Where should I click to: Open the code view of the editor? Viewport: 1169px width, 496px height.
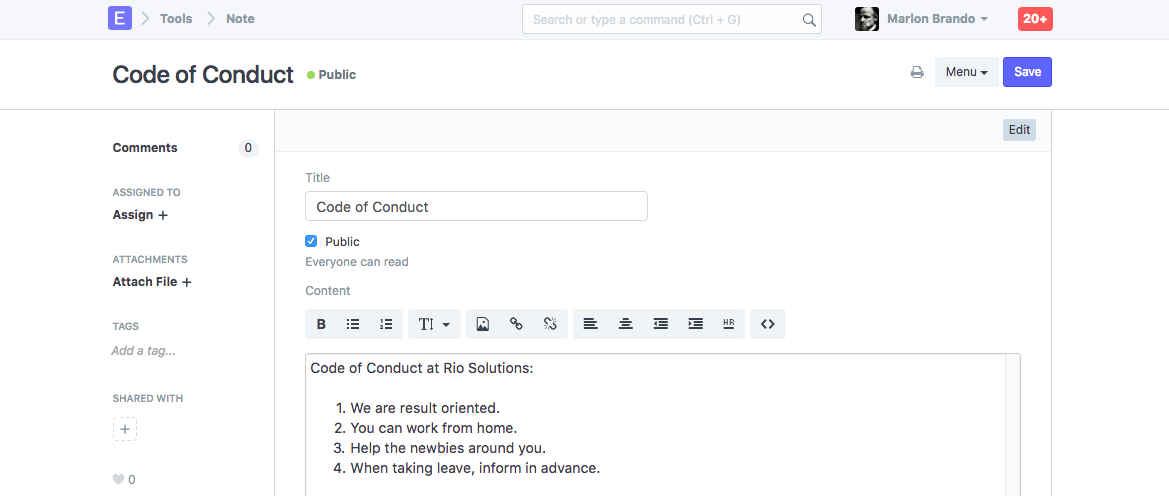pos(768,324)
